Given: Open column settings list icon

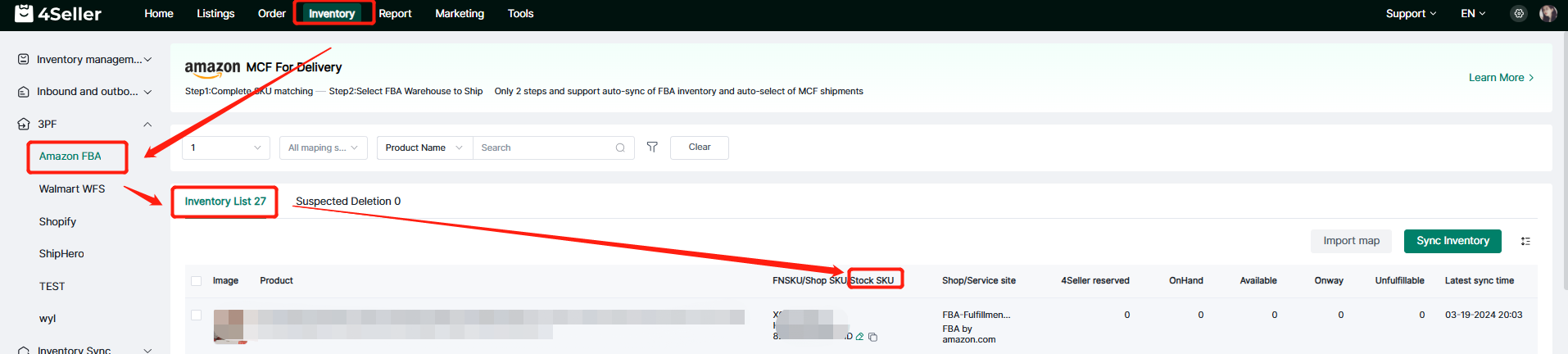Looking at the screenshot, I should click(1525, 242).
